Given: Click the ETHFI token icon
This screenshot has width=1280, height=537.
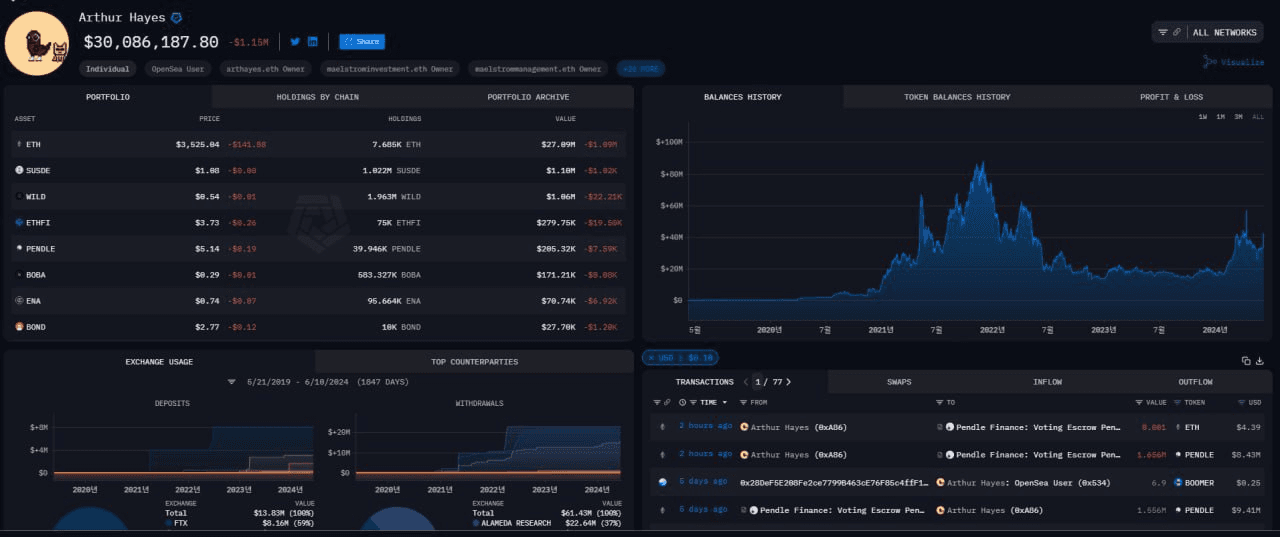Looking at the screenshot, I should [19, 222].
